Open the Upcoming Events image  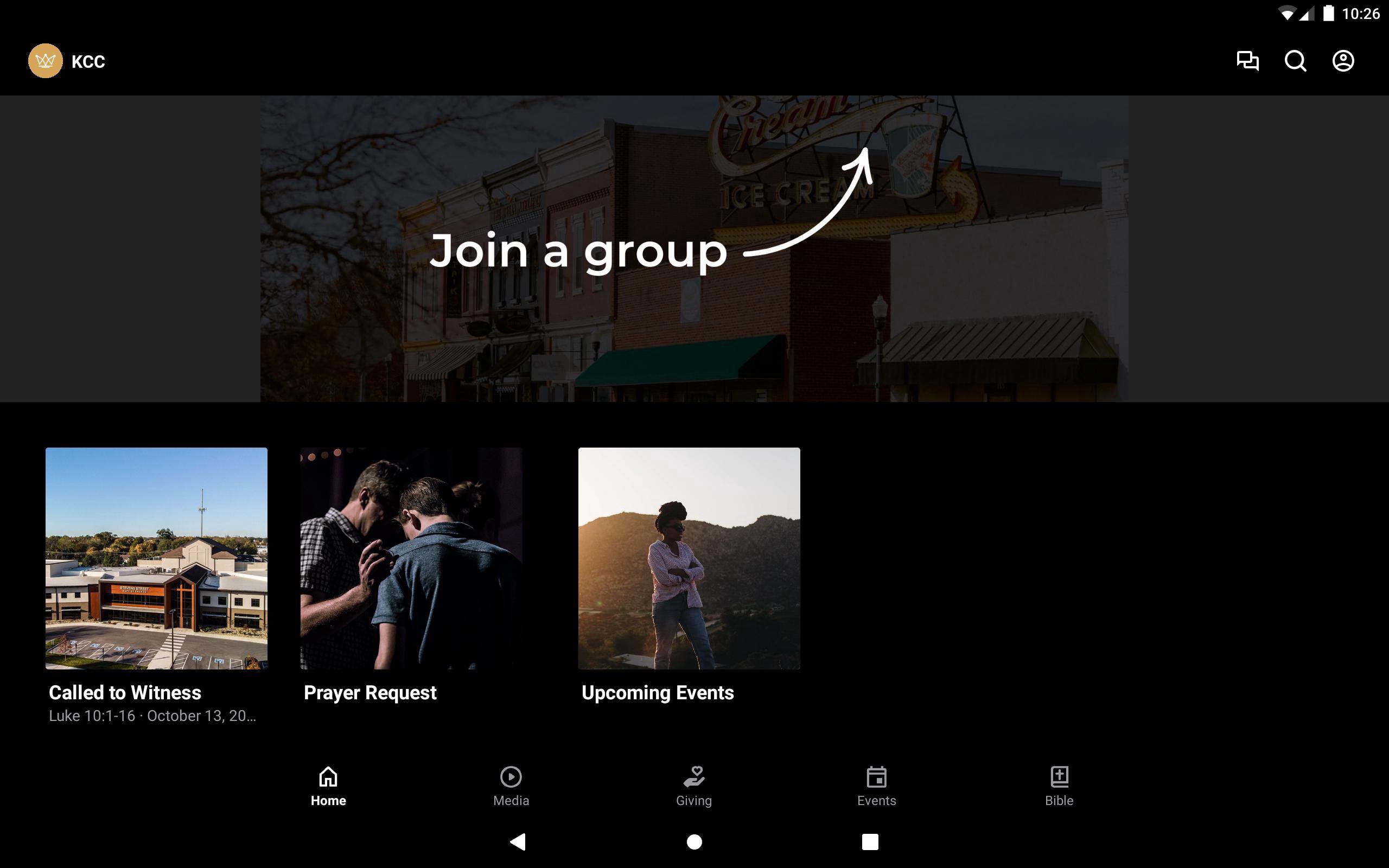coord(689,558)
